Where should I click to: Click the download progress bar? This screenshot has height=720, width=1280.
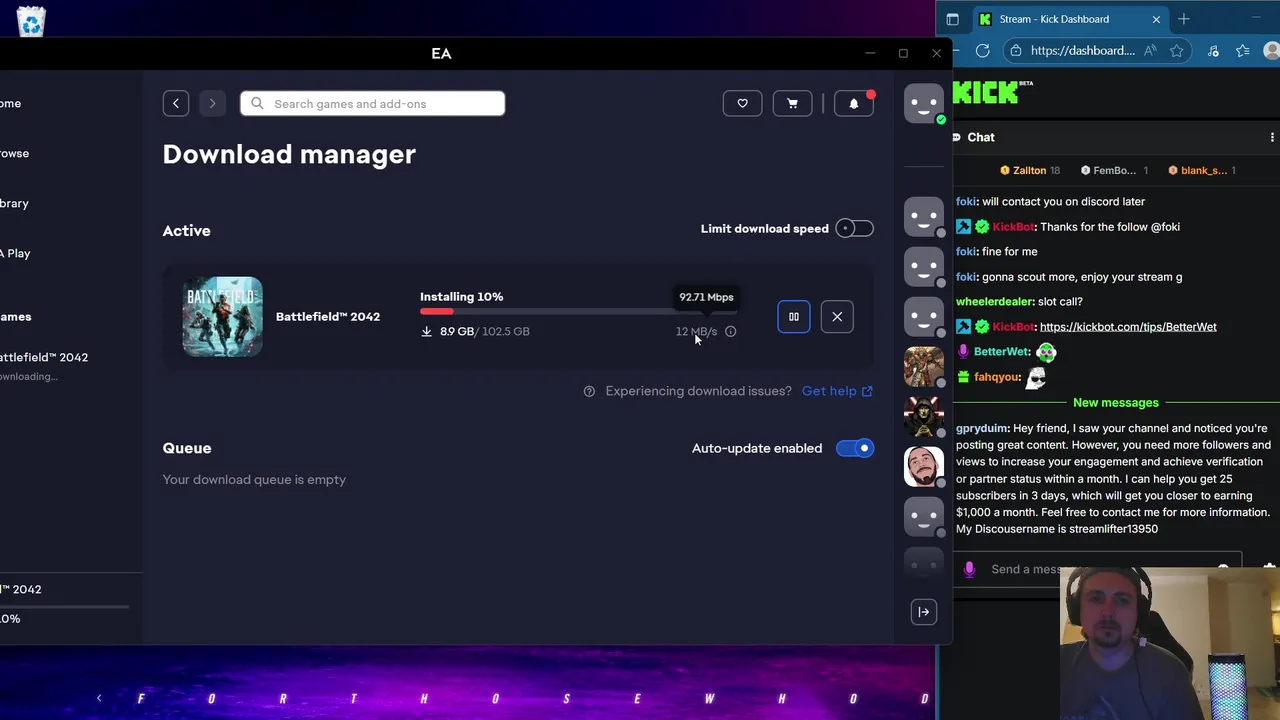(578, 311)
